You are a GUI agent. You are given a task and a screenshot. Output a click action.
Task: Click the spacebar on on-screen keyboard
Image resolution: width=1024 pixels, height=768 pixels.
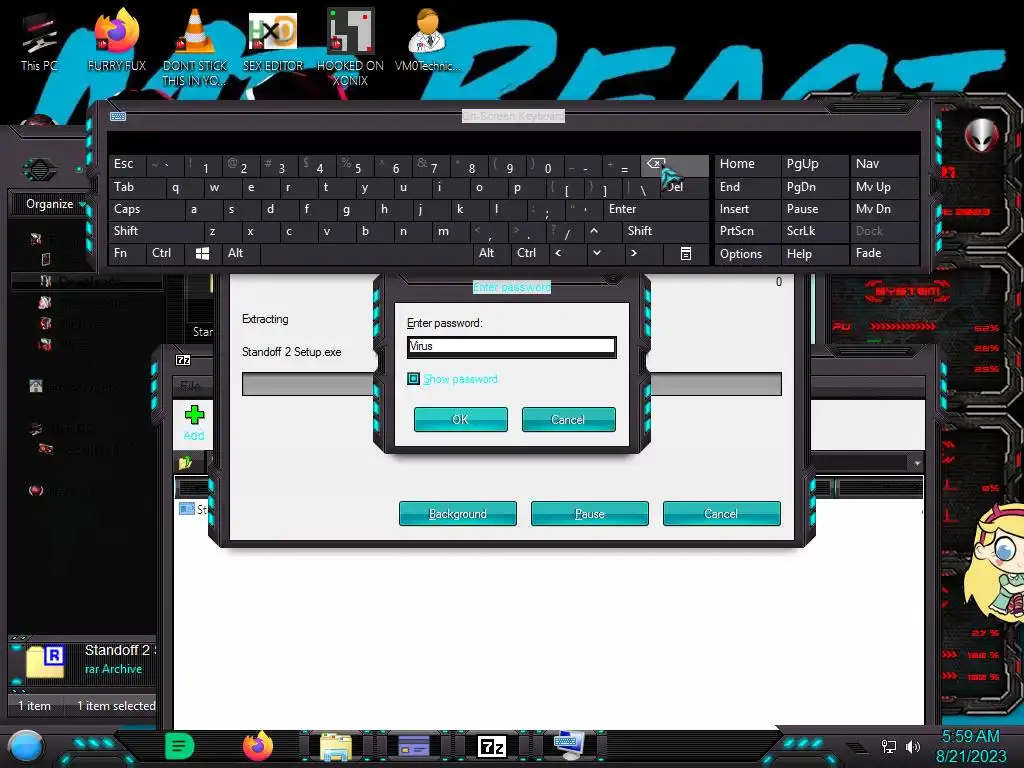pos(366,253)
